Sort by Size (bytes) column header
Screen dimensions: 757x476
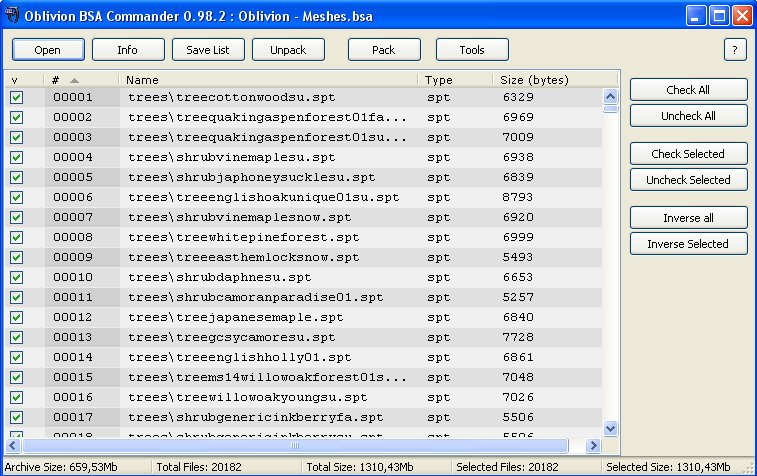547,80
